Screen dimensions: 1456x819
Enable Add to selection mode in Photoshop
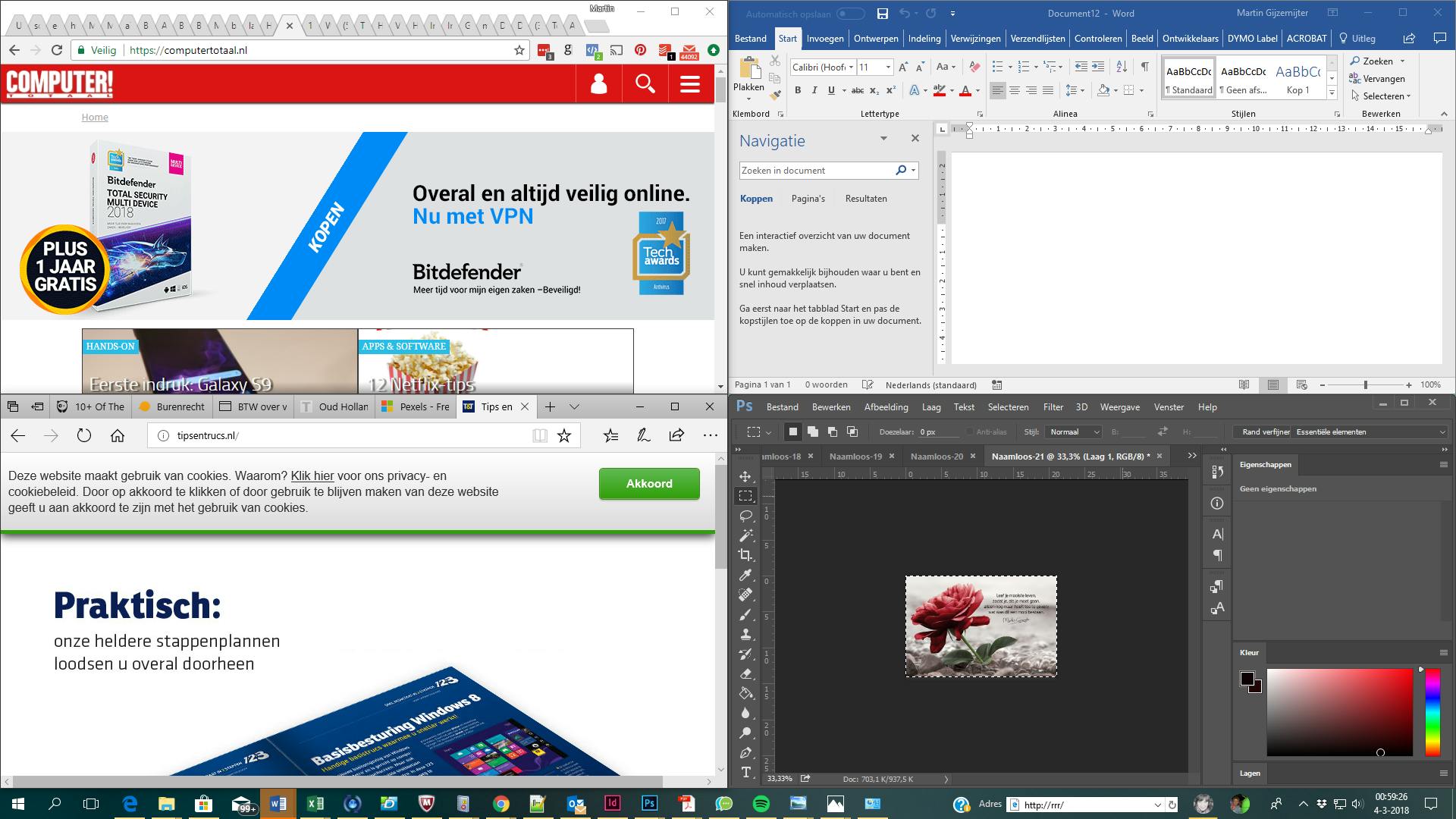point(813,431)
